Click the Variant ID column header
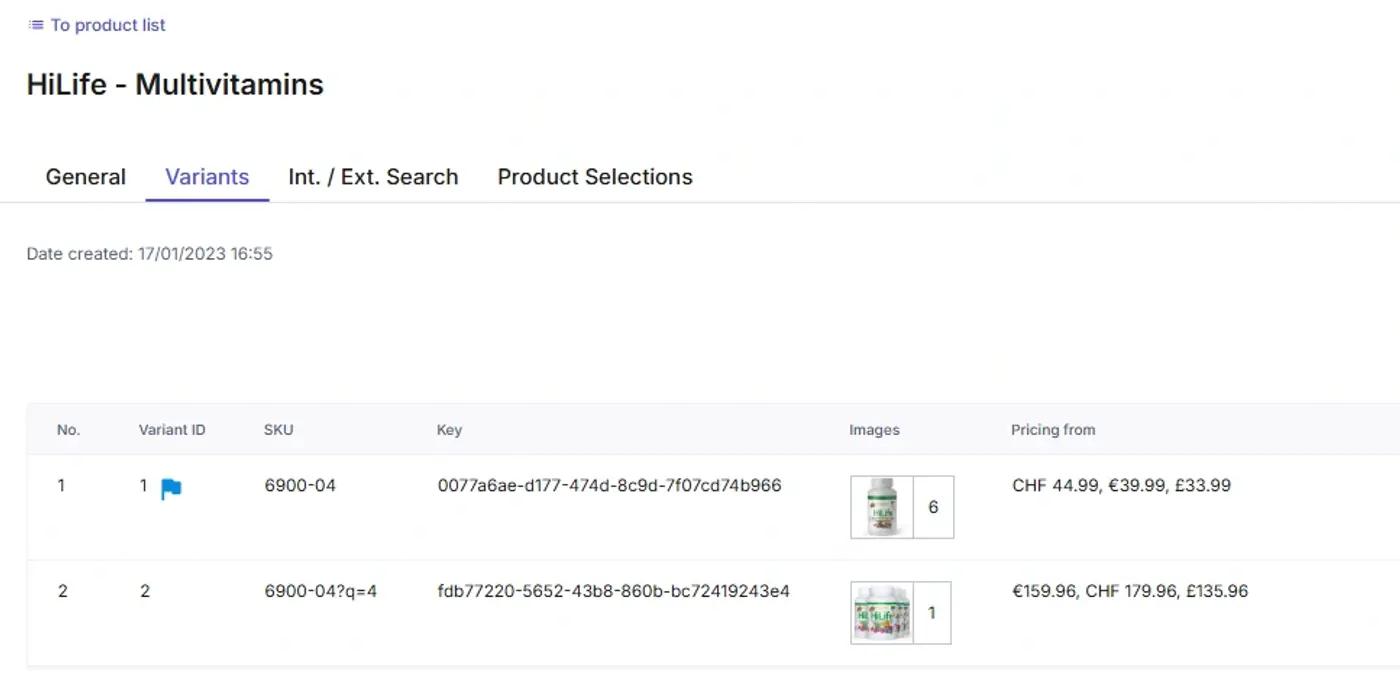 [x=172, y=430]
